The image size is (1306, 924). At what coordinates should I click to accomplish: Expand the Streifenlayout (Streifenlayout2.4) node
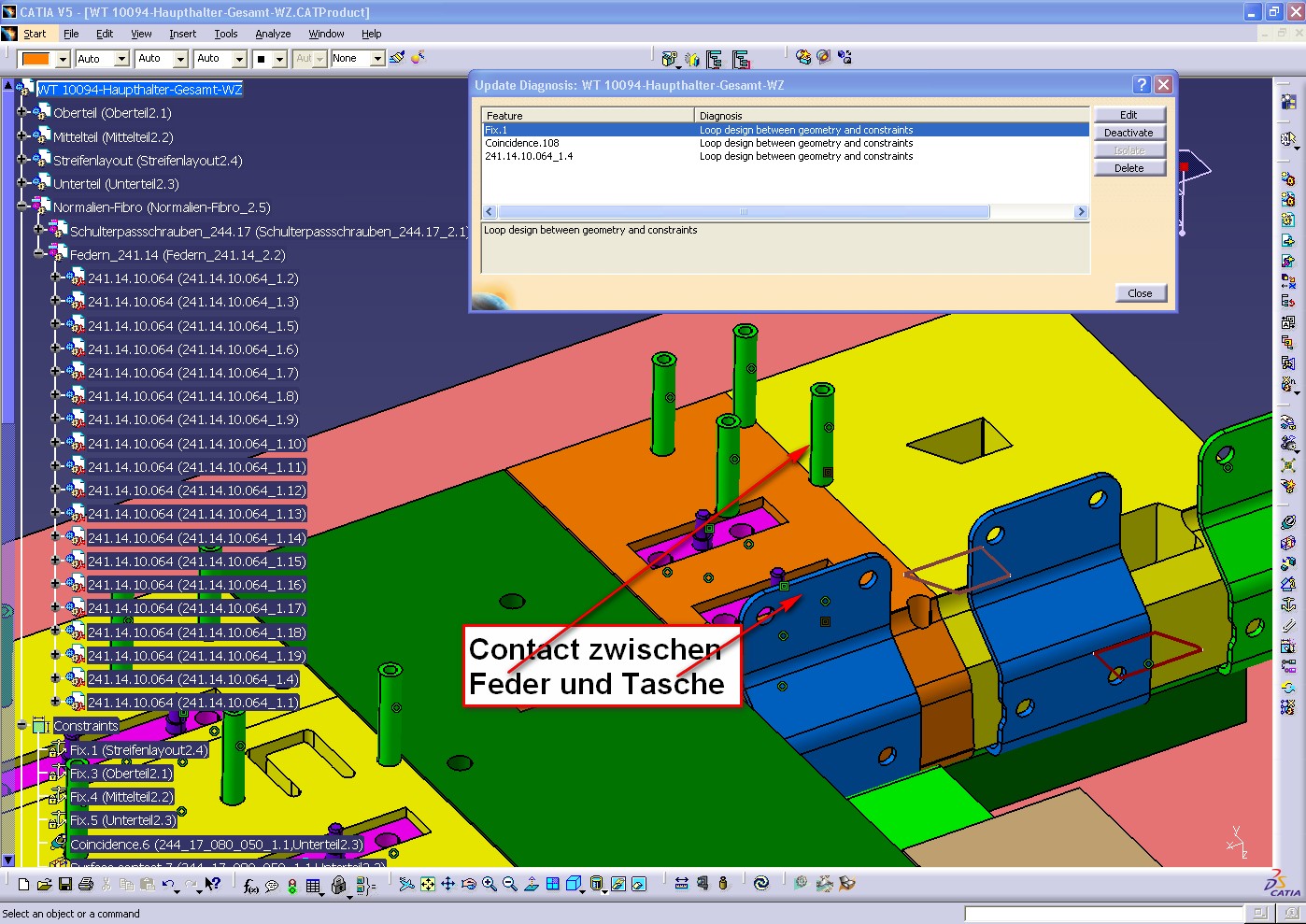point(21,159)
